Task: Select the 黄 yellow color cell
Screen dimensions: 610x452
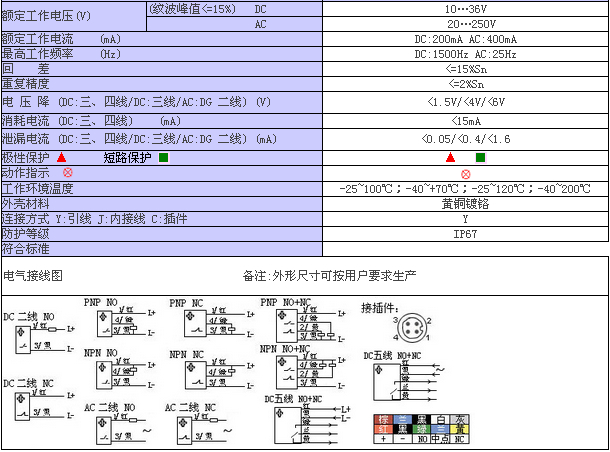Action: tap(459, 429)
